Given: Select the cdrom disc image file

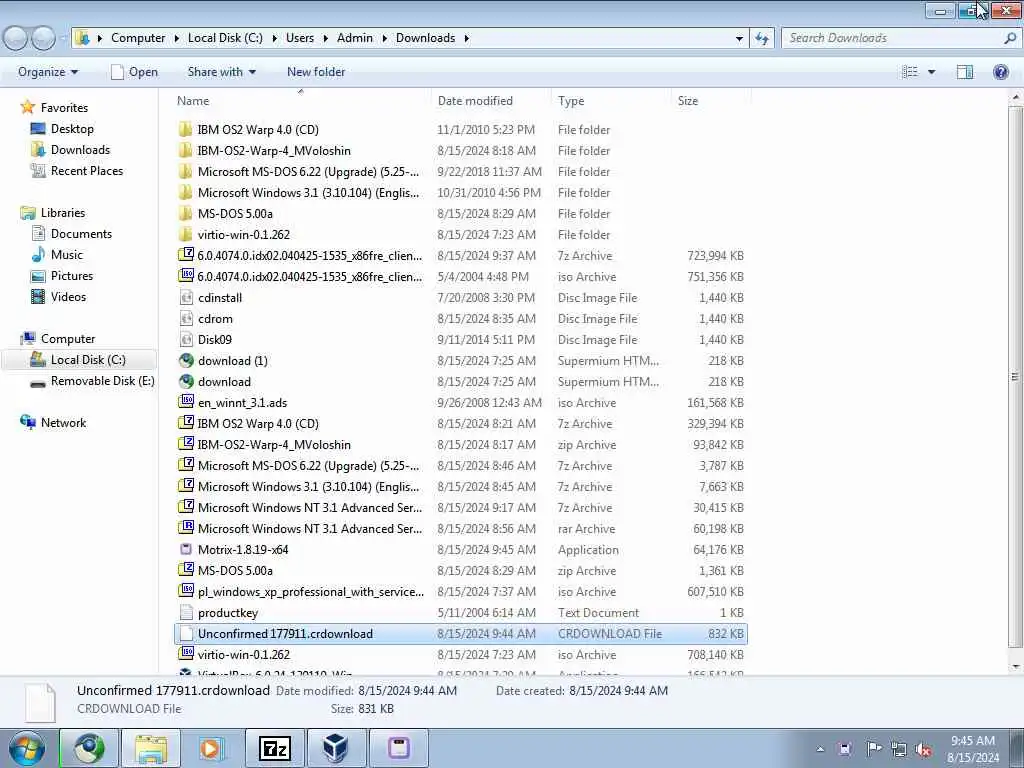Looking at the screenshot, I should (460, 319).
